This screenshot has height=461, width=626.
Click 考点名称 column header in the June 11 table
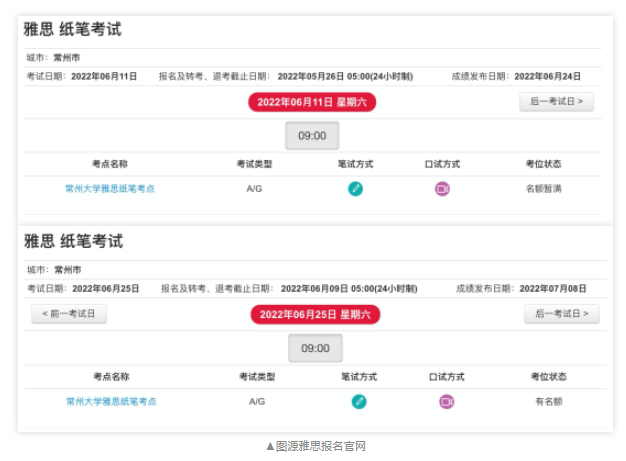pos(110,164)
